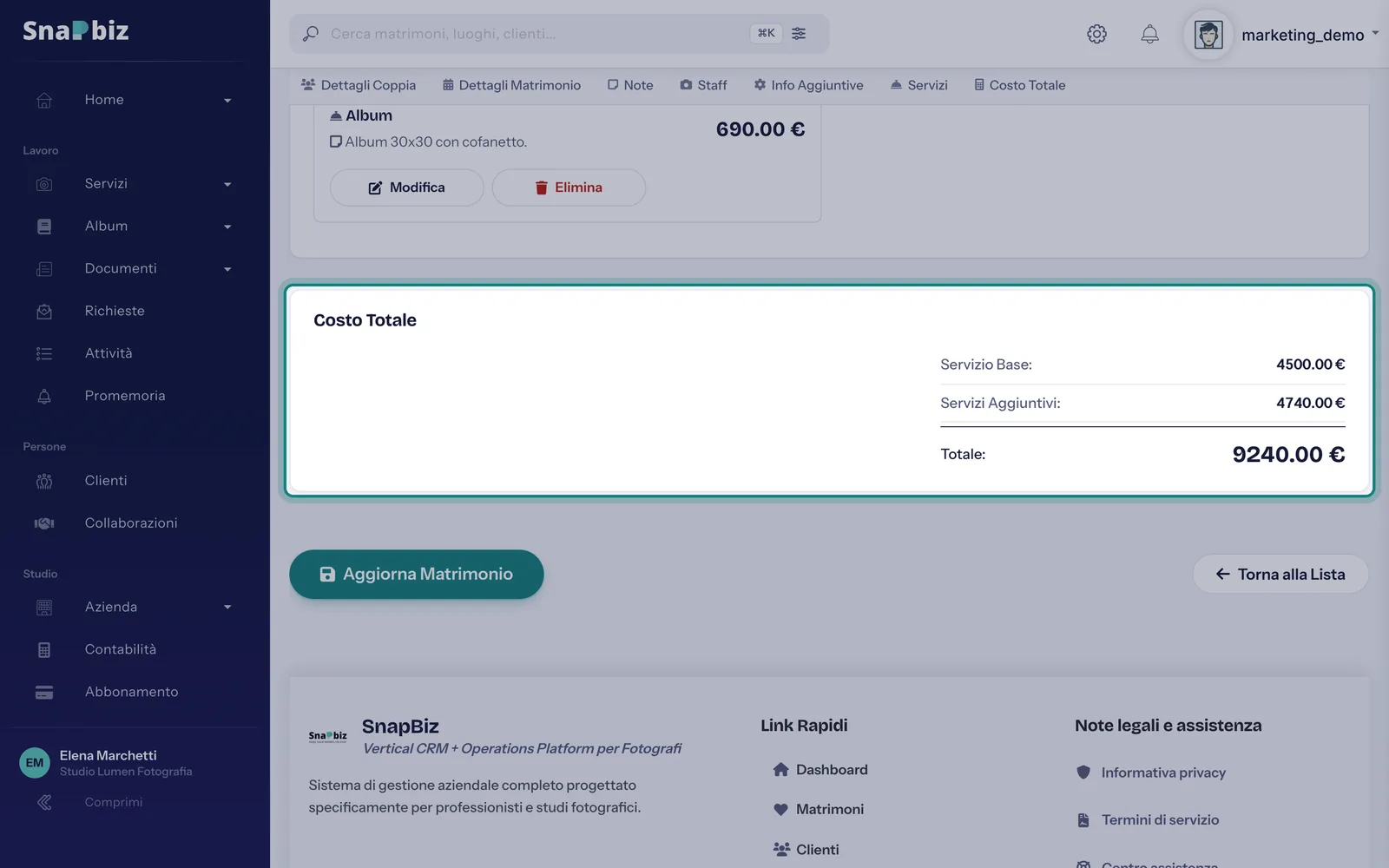Click the Richieste envelope icon

click(44, 311)
